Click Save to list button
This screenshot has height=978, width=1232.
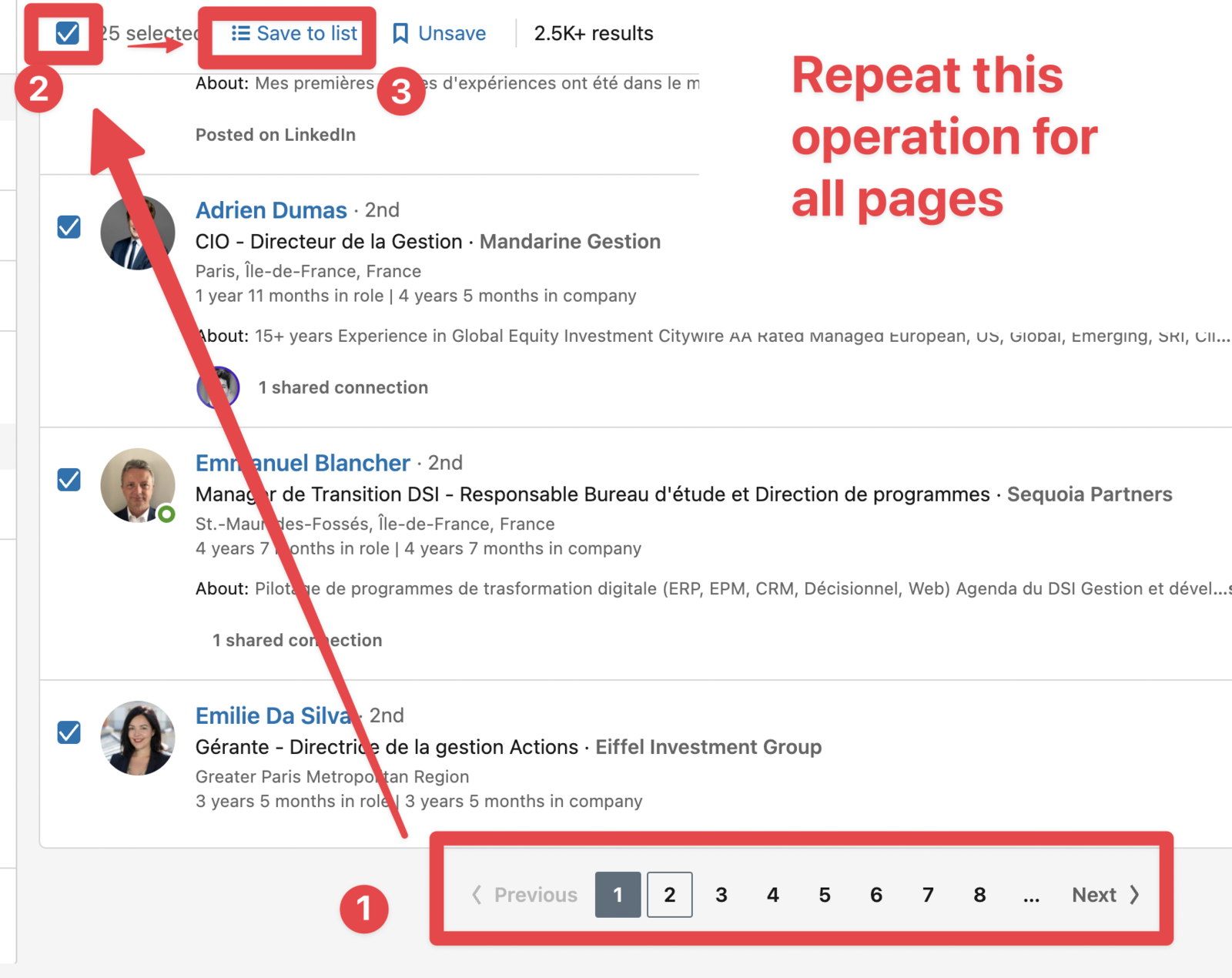294,33
